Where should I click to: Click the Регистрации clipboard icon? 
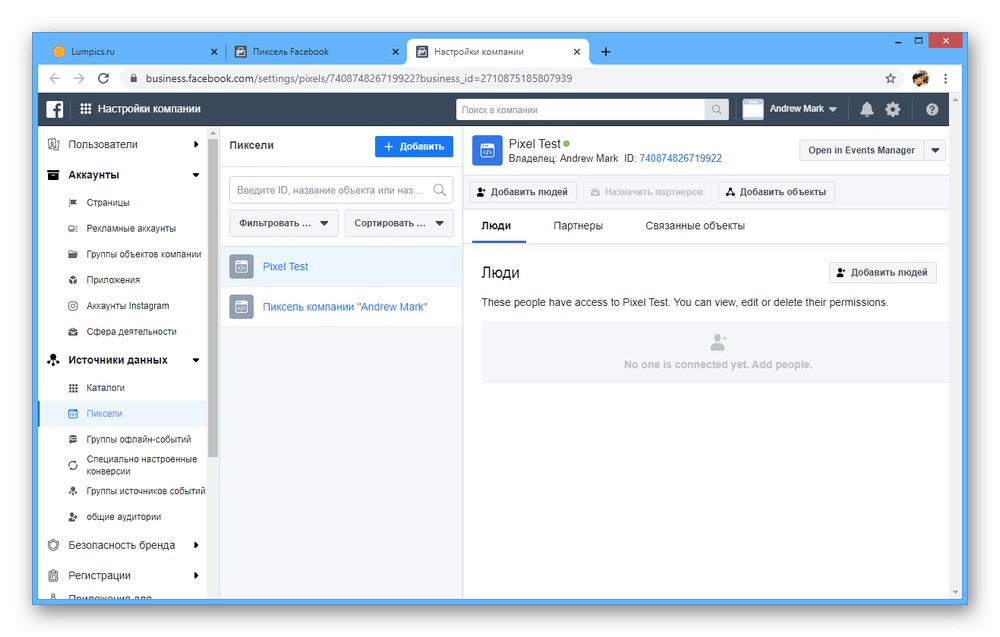click(54, 575)
